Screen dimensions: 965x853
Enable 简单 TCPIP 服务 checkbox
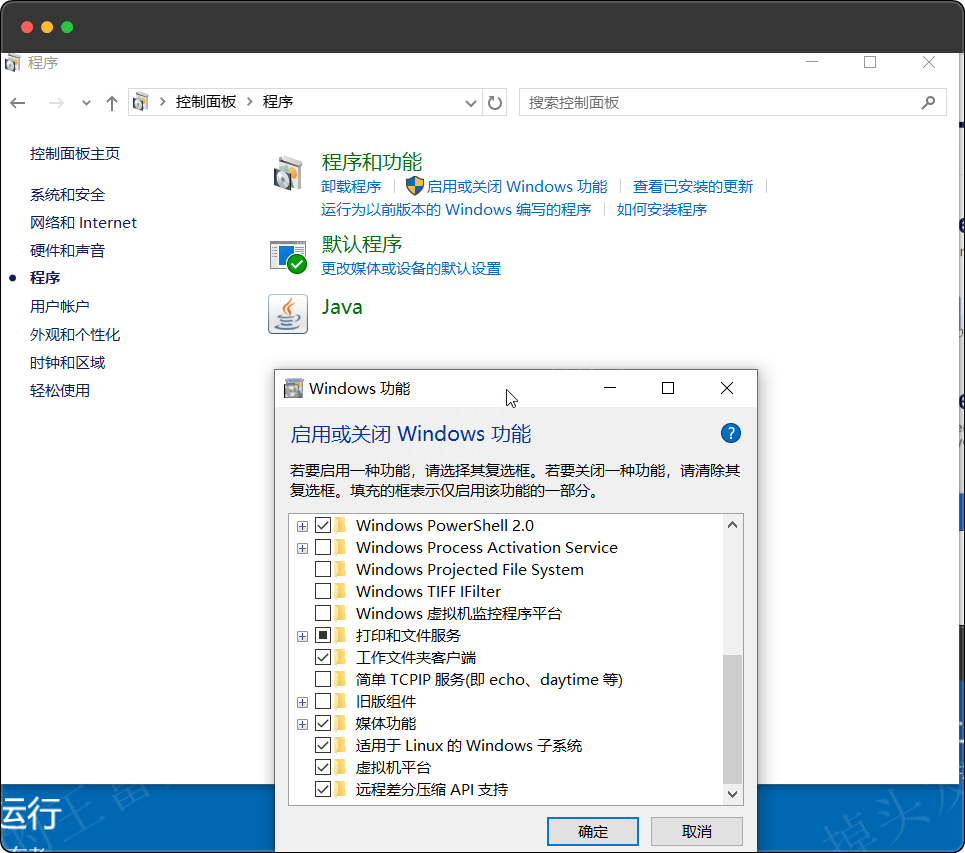pos(323,679)
